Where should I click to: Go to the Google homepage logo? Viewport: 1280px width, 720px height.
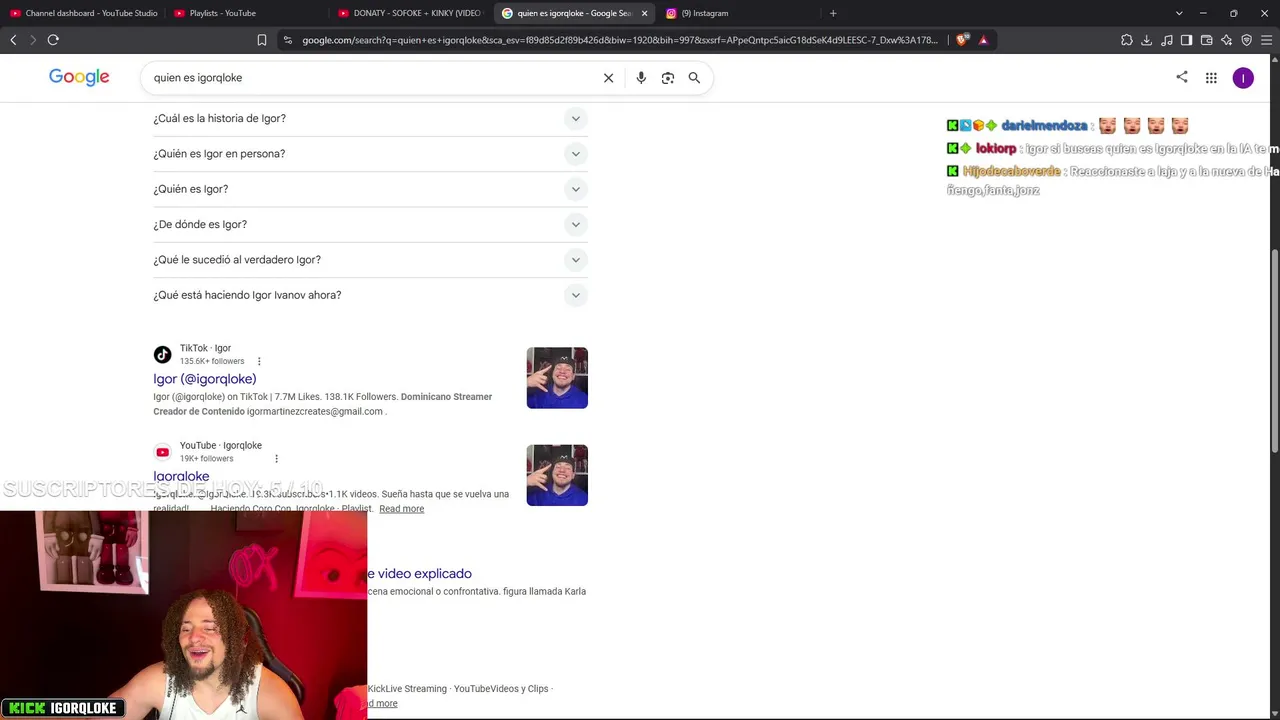pos(79,78)
